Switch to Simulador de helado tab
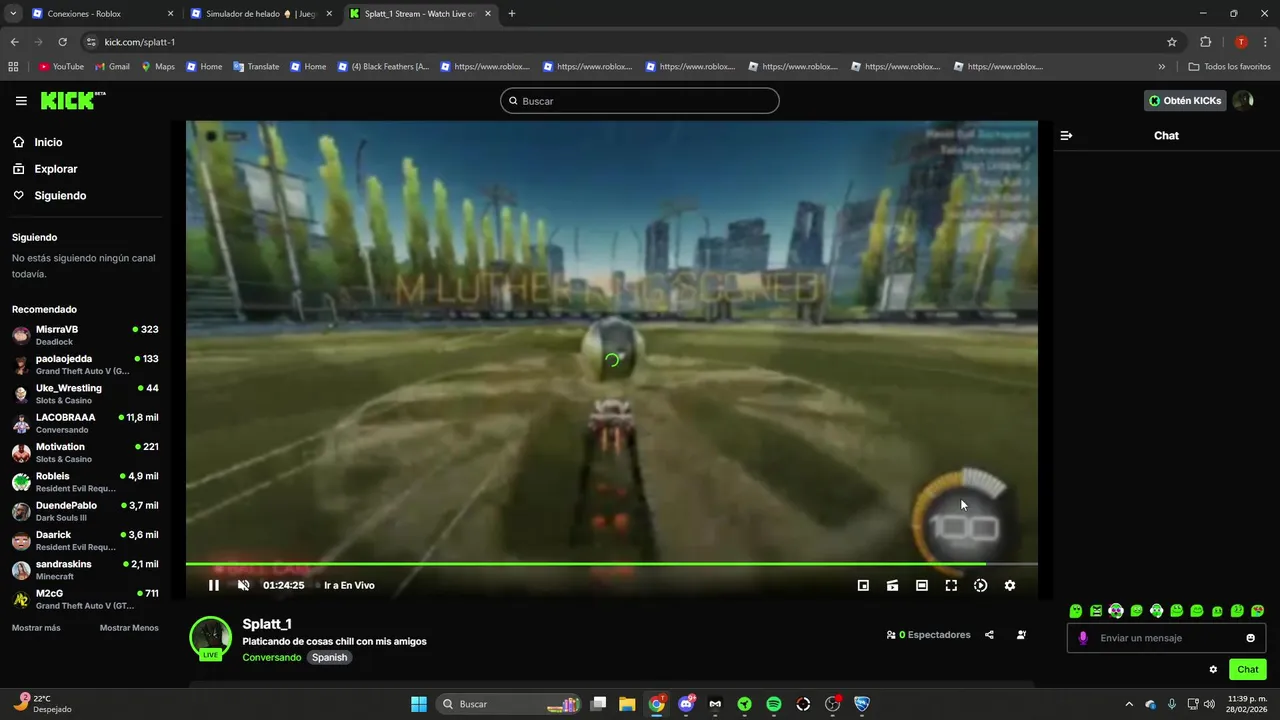 pos(261,14)
